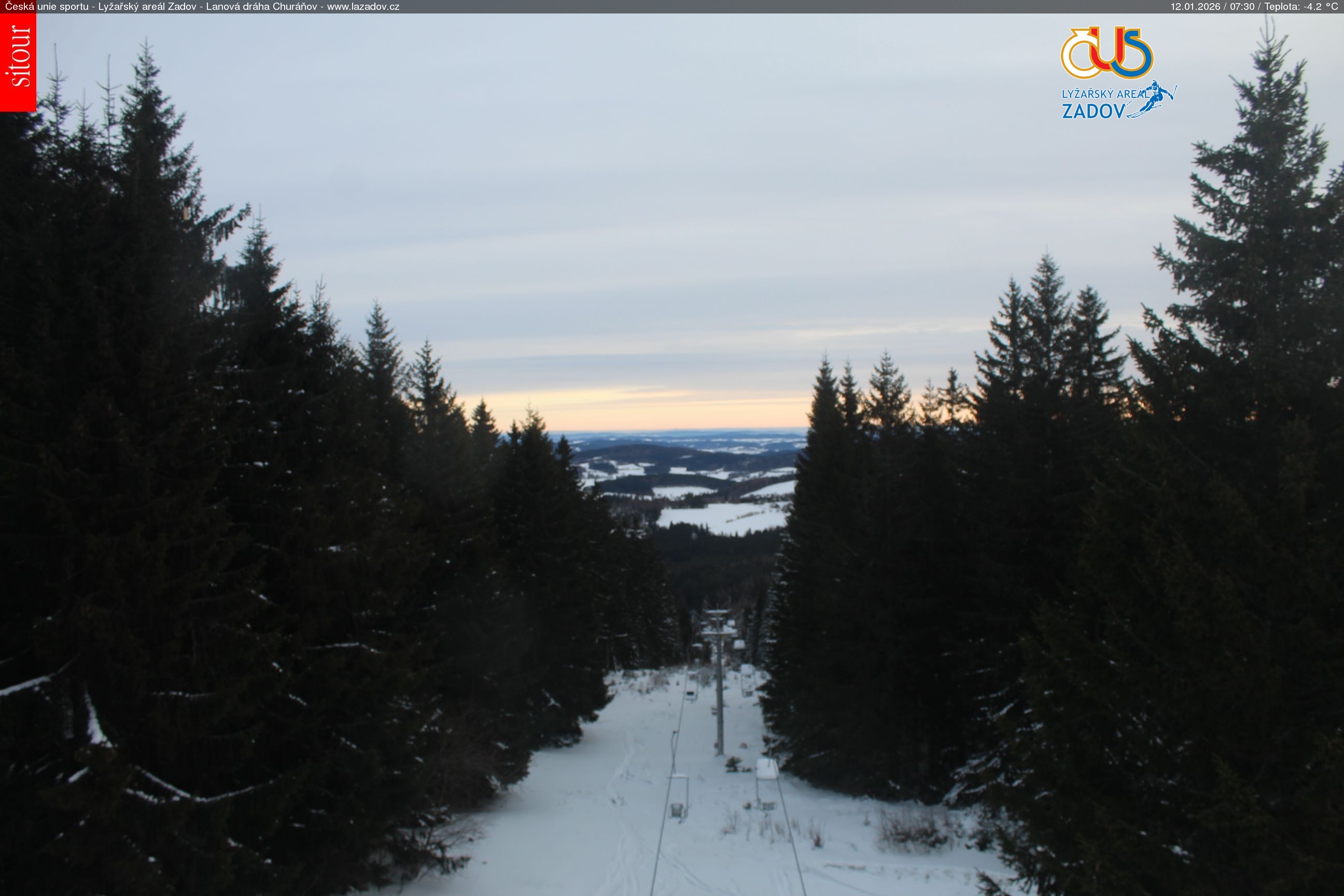Click the 'Lyžařský areál Zadov' header label

(x=147, y=7)
